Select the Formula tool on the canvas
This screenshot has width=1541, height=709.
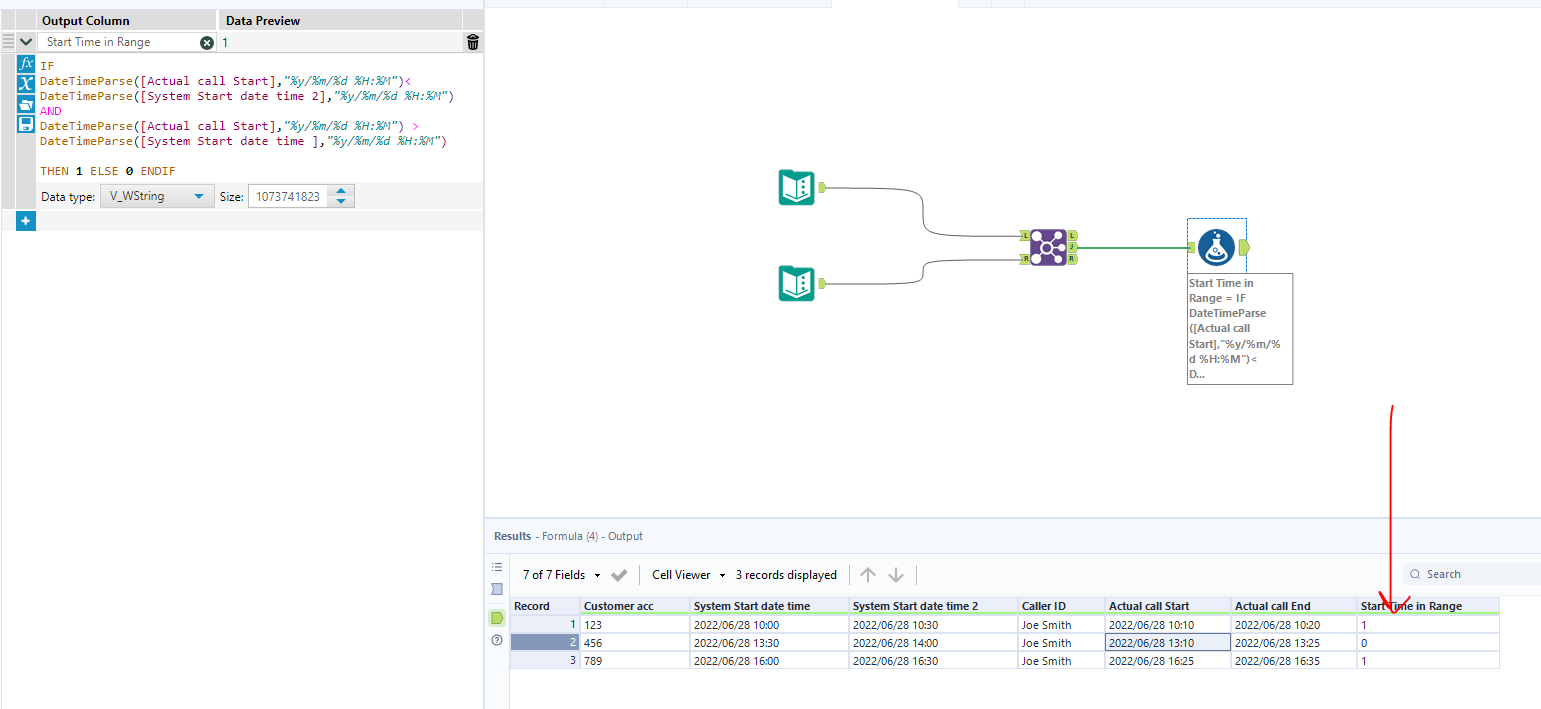[1216, 244]
